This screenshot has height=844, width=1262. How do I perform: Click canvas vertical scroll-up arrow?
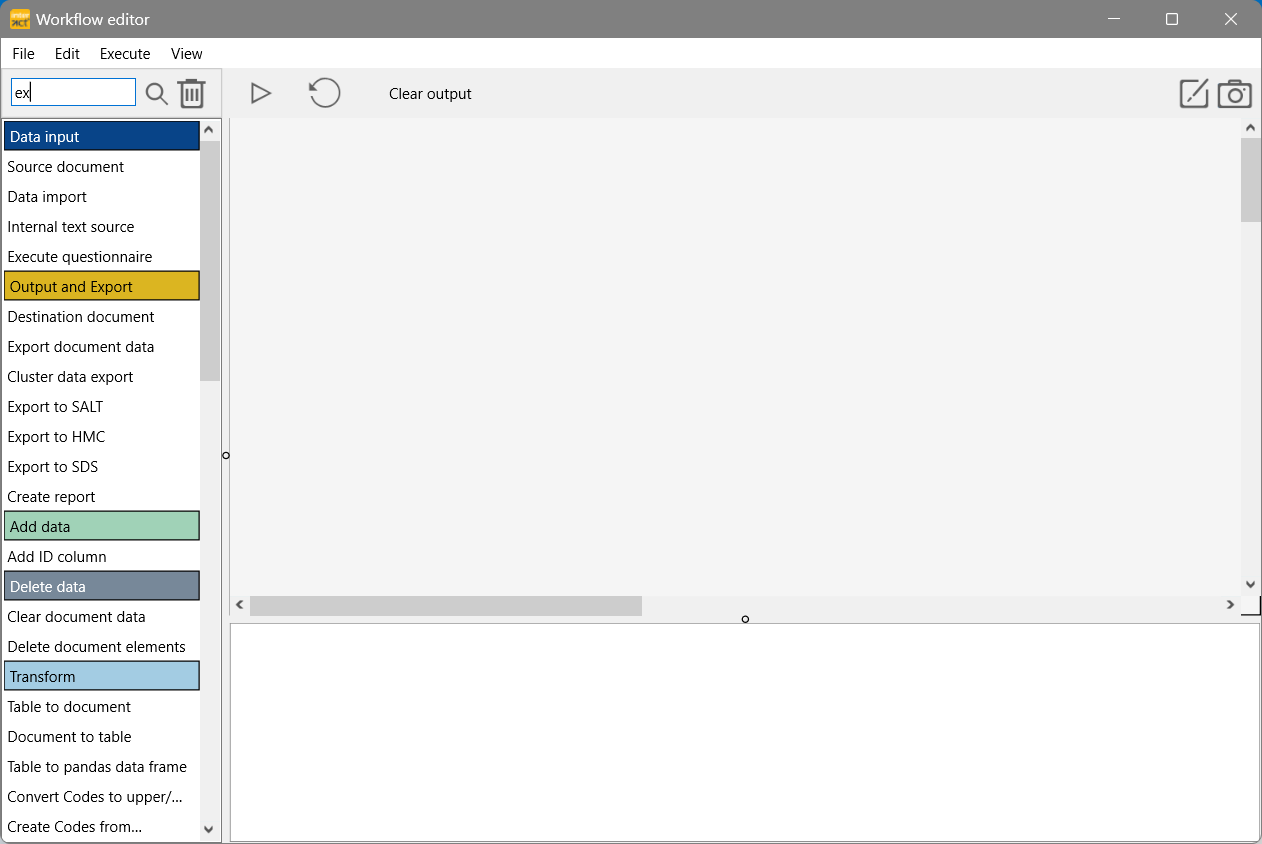pos(1250,128)
